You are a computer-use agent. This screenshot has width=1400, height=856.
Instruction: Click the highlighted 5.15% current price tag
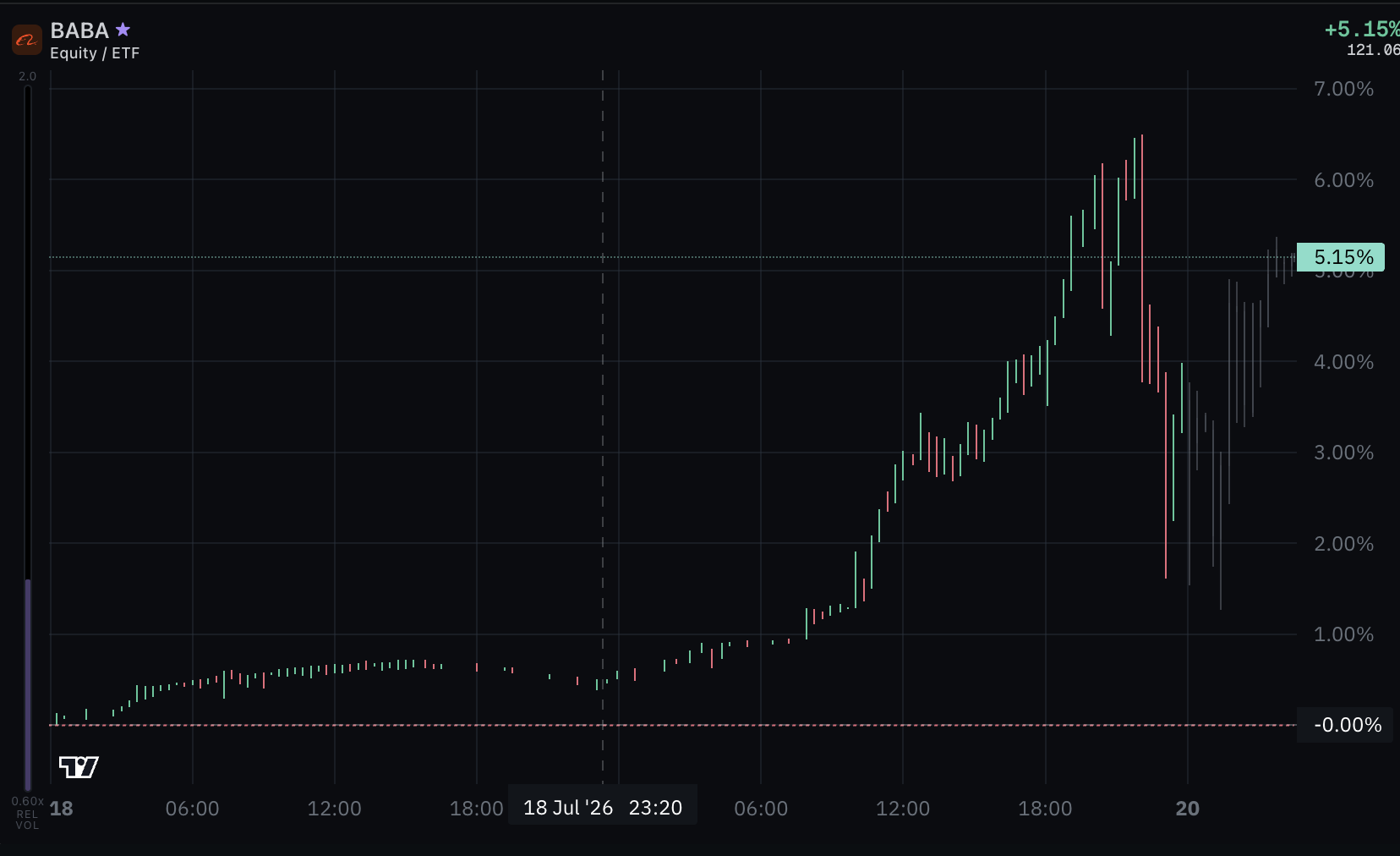(1341, 257)
